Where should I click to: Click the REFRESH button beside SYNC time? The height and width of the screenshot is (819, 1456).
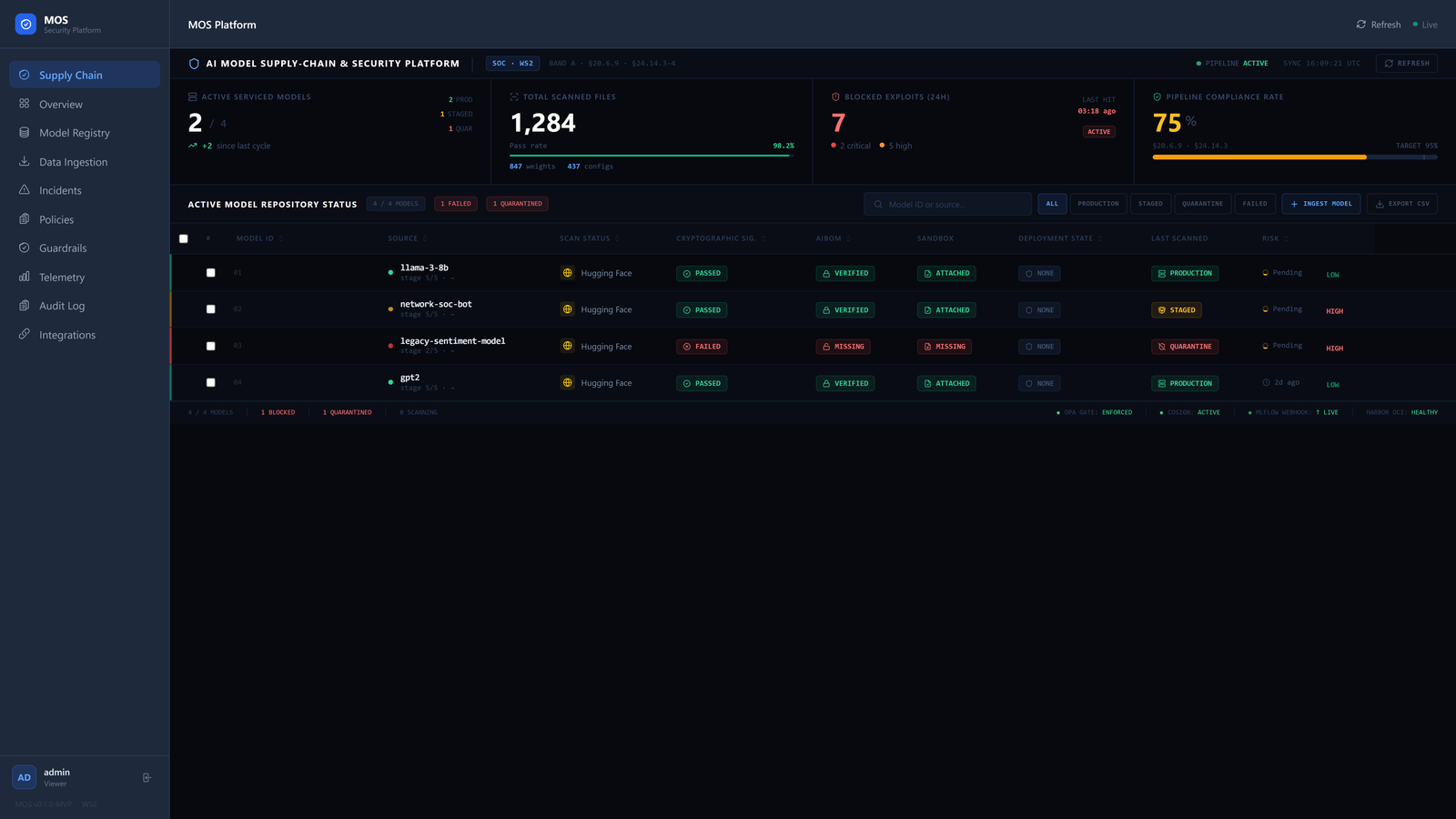point(1407,64)
